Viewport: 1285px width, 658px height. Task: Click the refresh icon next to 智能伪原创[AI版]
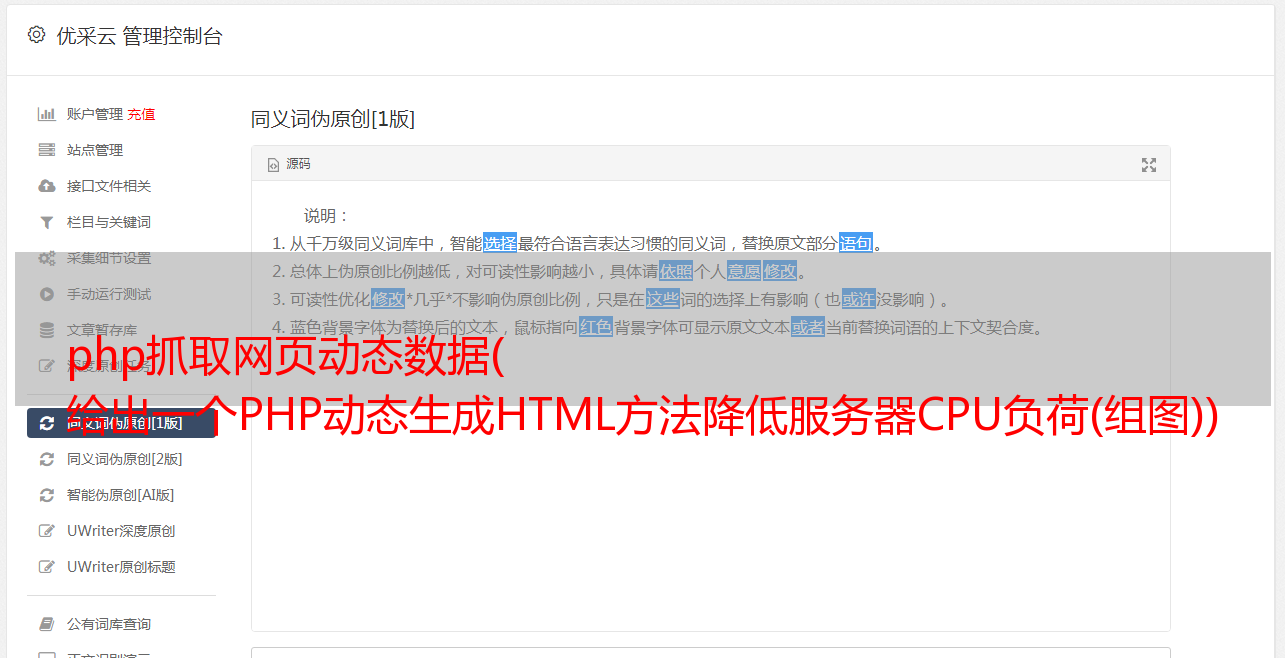coord(46,495)
